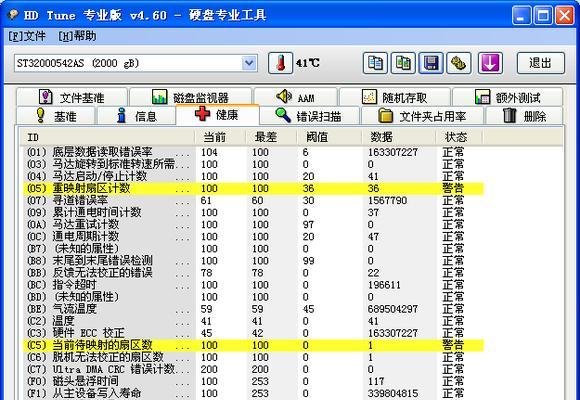Select the (C6) 脱机无法校正的扇区数 row
The image size is (580, 400).
tap(253, 357)
